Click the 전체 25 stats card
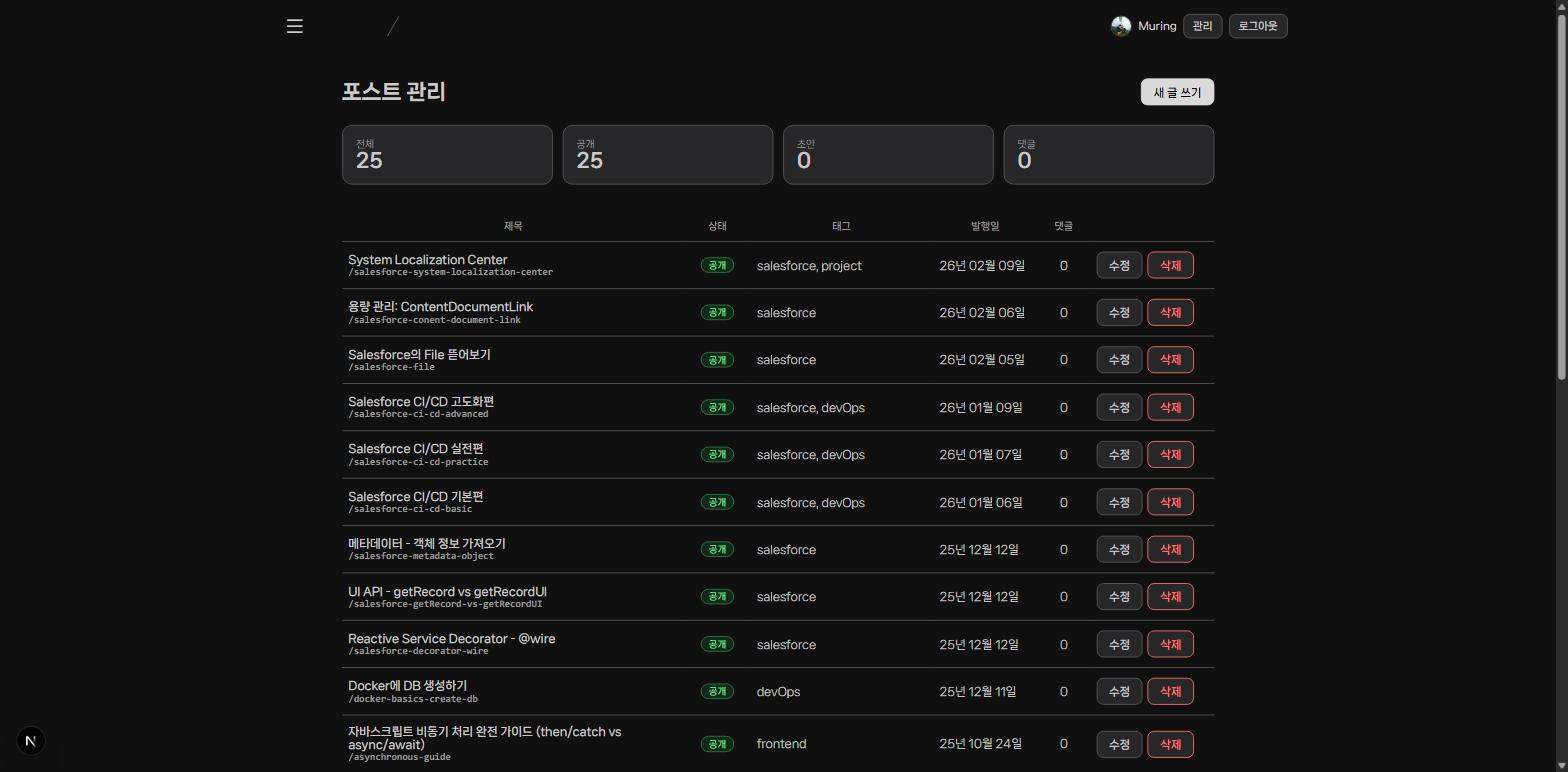This screenshot has width=1568, height=772. coord(447,155)
